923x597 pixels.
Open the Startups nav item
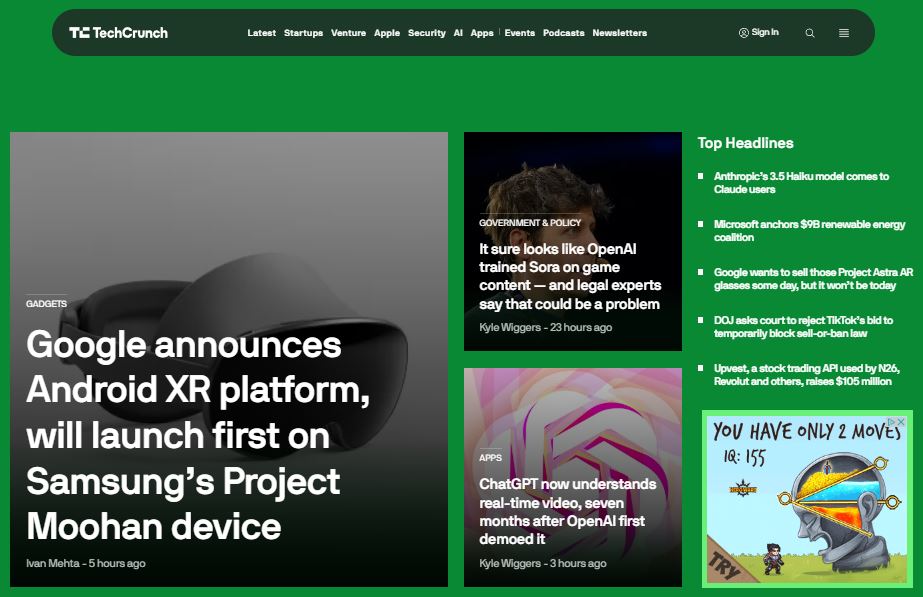tap(303, 33)
